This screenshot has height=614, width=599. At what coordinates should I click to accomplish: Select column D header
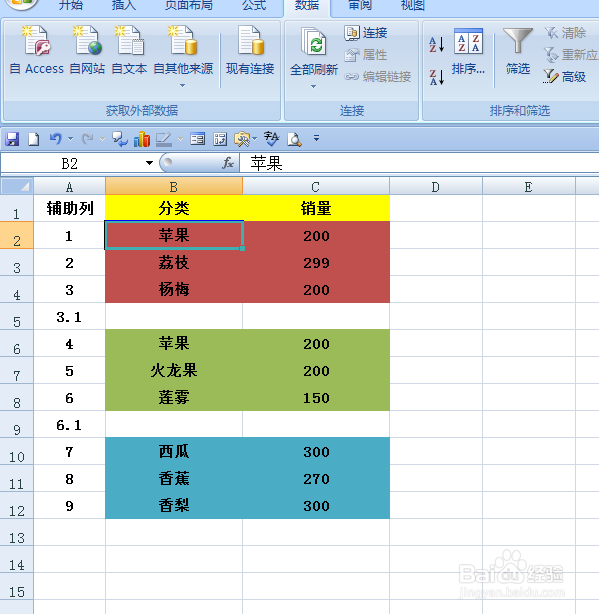[x=436, y=186]
